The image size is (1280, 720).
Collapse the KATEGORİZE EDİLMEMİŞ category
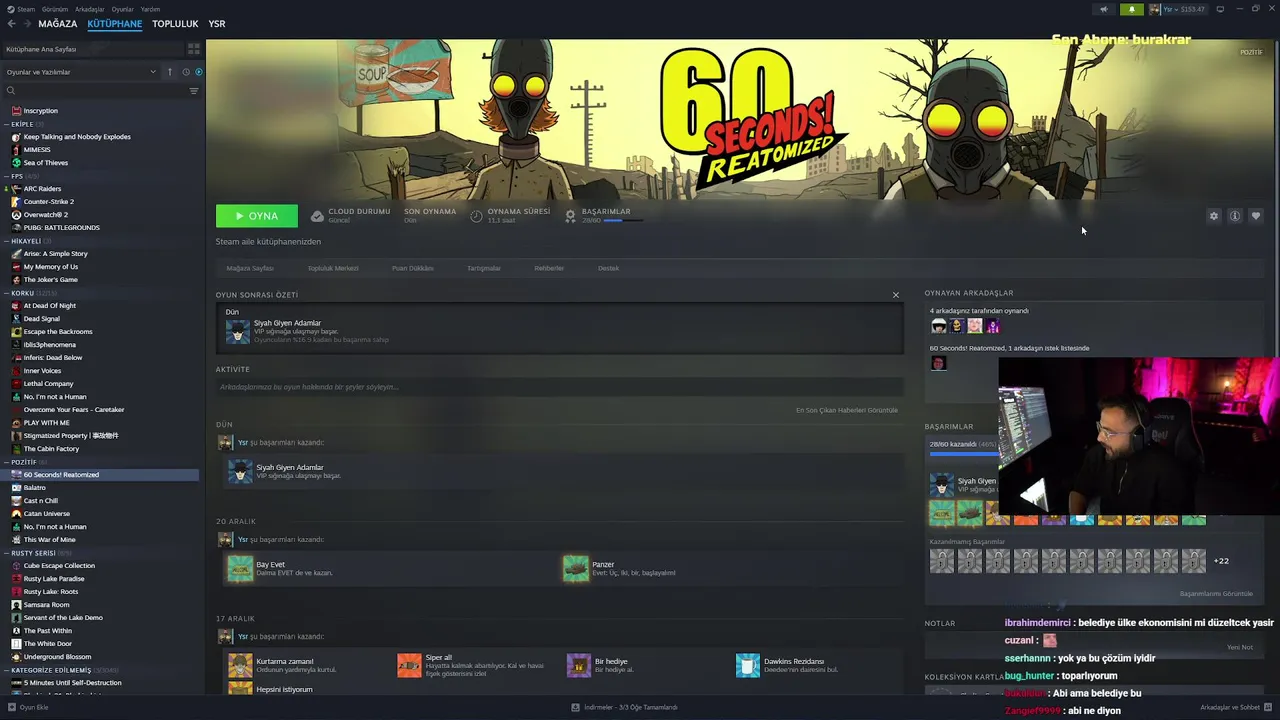coord(7,670)
